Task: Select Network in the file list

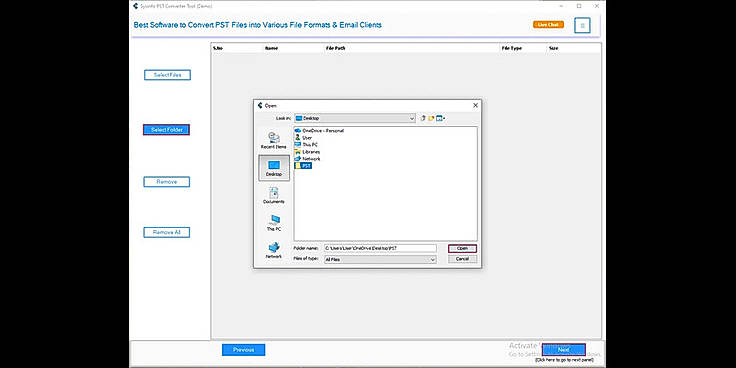Action: (x=307, y=159)
